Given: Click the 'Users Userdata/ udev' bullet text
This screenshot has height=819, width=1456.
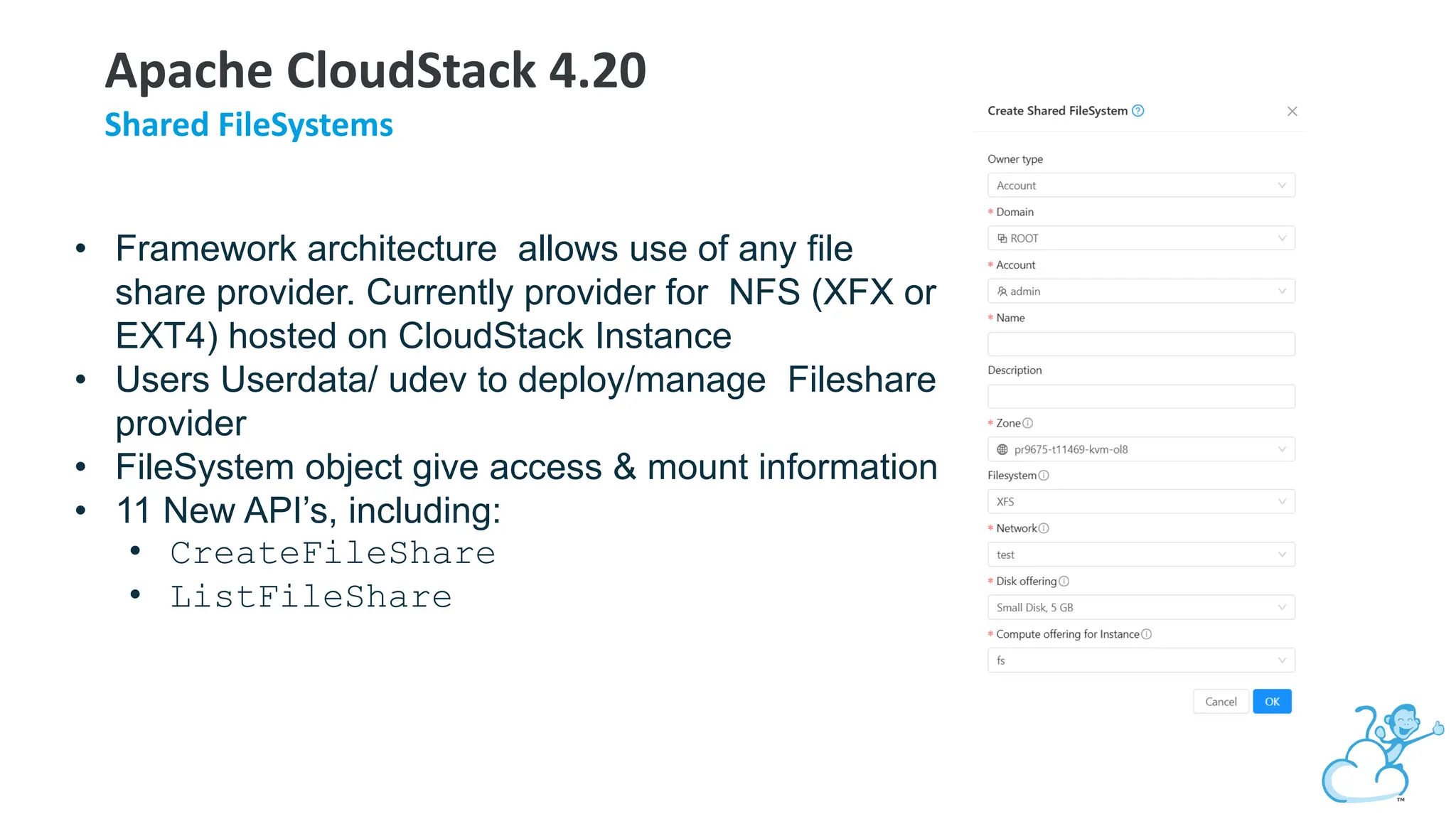Looking at the screenshot, I should [526, 401].
